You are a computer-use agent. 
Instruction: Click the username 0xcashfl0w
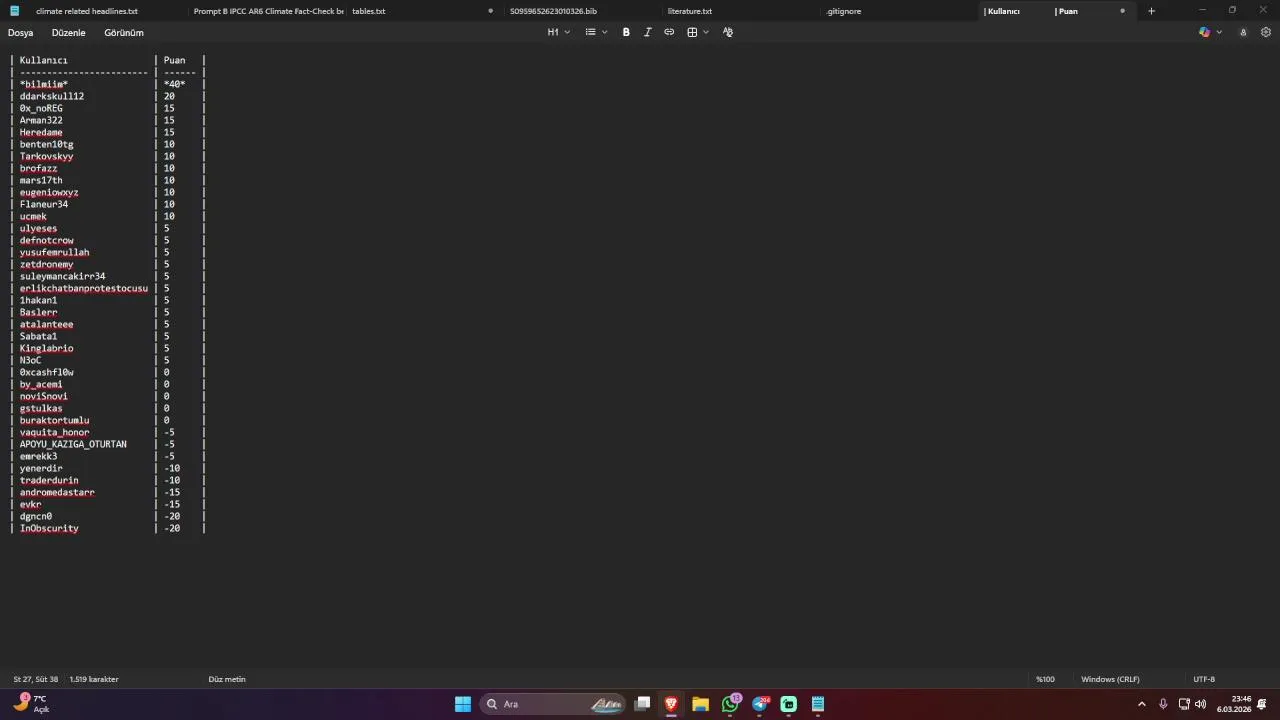coord(46,372)
